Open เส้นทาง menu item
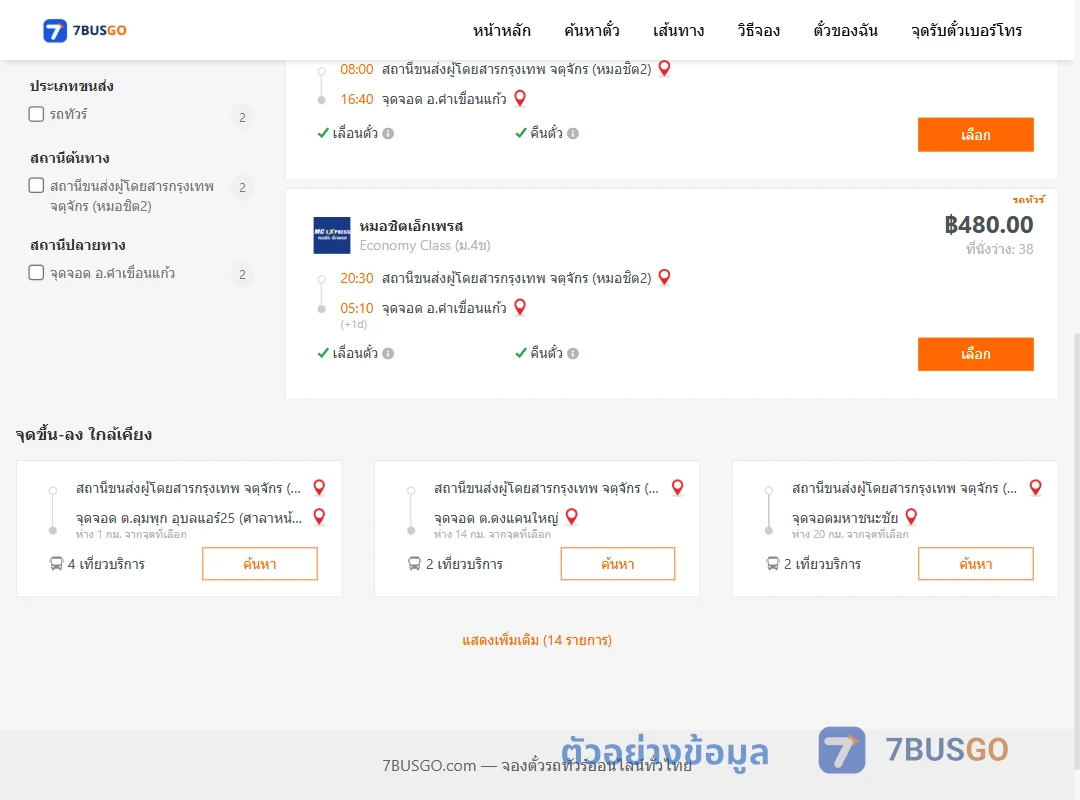This screenshot has height=800, width=1080. tap(678, 30)
